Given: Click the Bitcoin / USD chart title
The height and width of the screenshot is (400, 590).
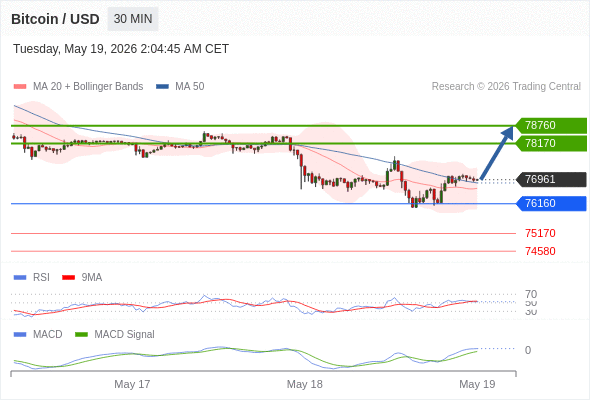Looking at the screenshot, I should pos(55,19).
